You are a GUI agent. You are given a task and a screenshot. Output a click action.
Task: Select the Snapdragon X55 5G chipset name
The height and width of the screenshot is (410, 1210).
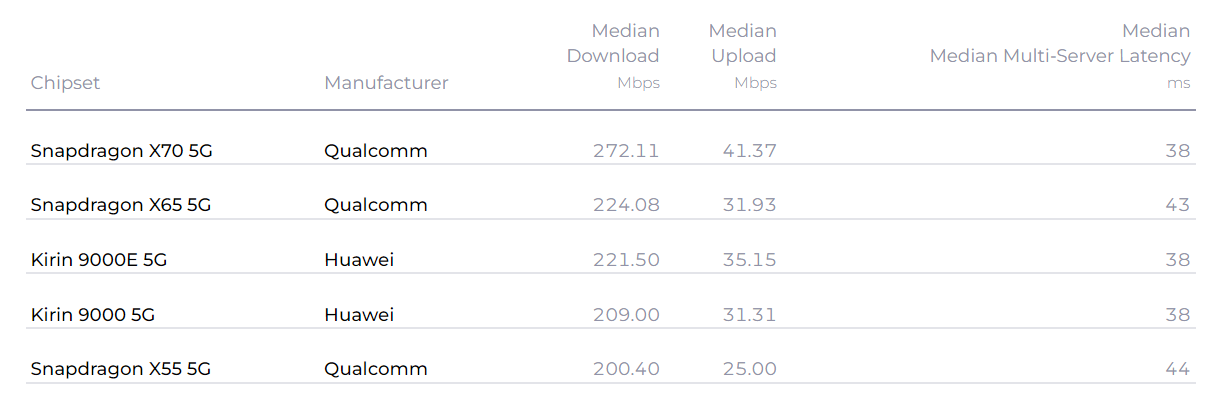pyautogui.click(x=121, y=369)
